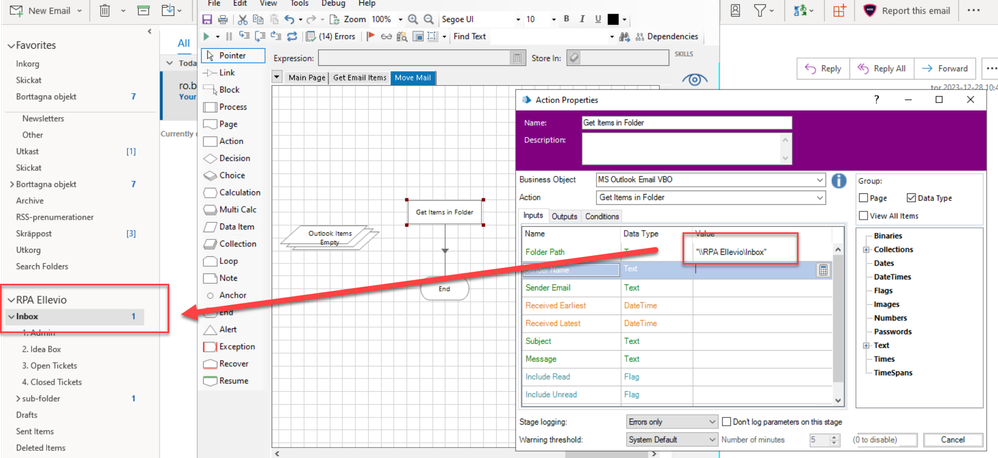
Task: Open the Business Object dropdown
Action: tap(819, 180)
